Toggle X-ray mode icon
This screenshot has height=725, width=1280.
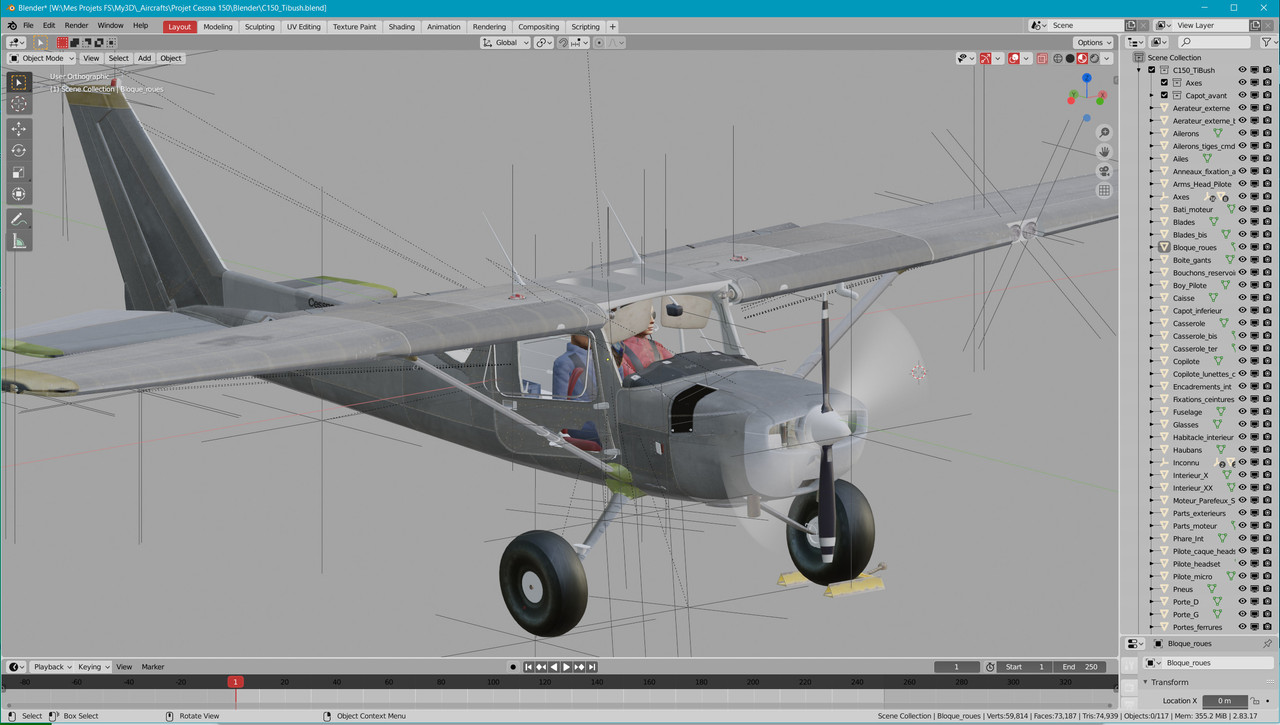(x=1042, y=58)
